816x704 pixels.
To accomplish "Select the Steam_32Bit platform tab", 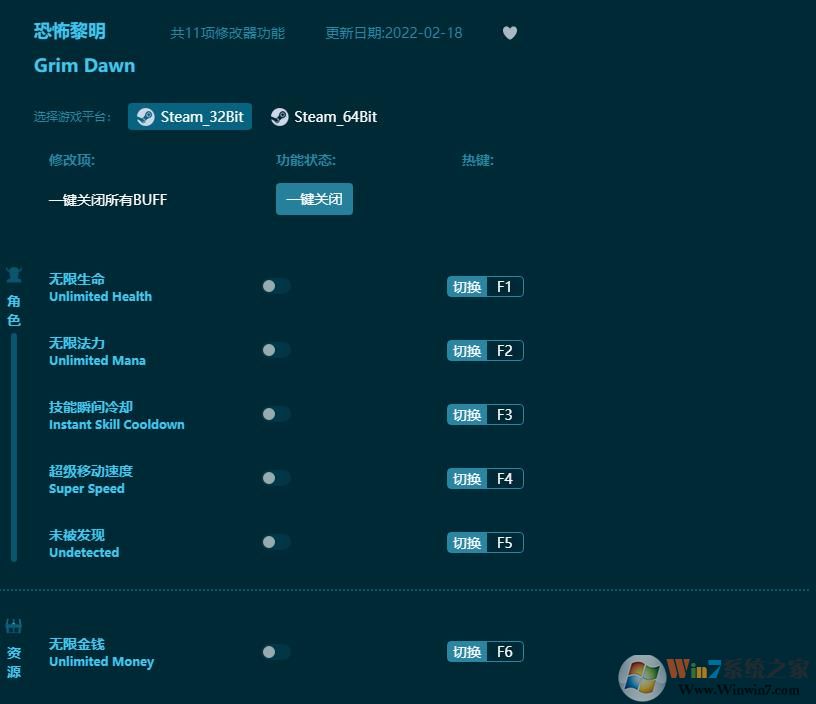I will [x=190, y=116].
